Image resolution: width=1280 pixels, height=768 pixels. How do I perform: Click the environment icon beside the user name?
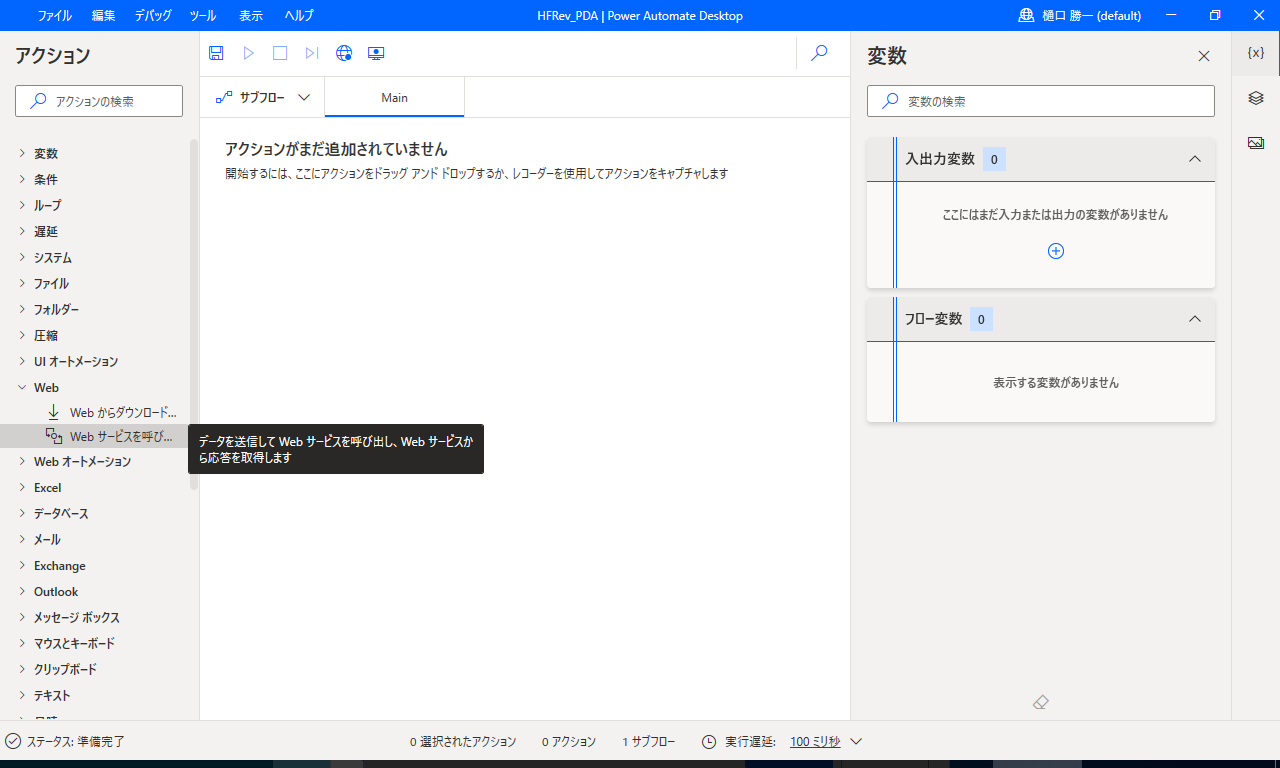[x=1027, y=15]
